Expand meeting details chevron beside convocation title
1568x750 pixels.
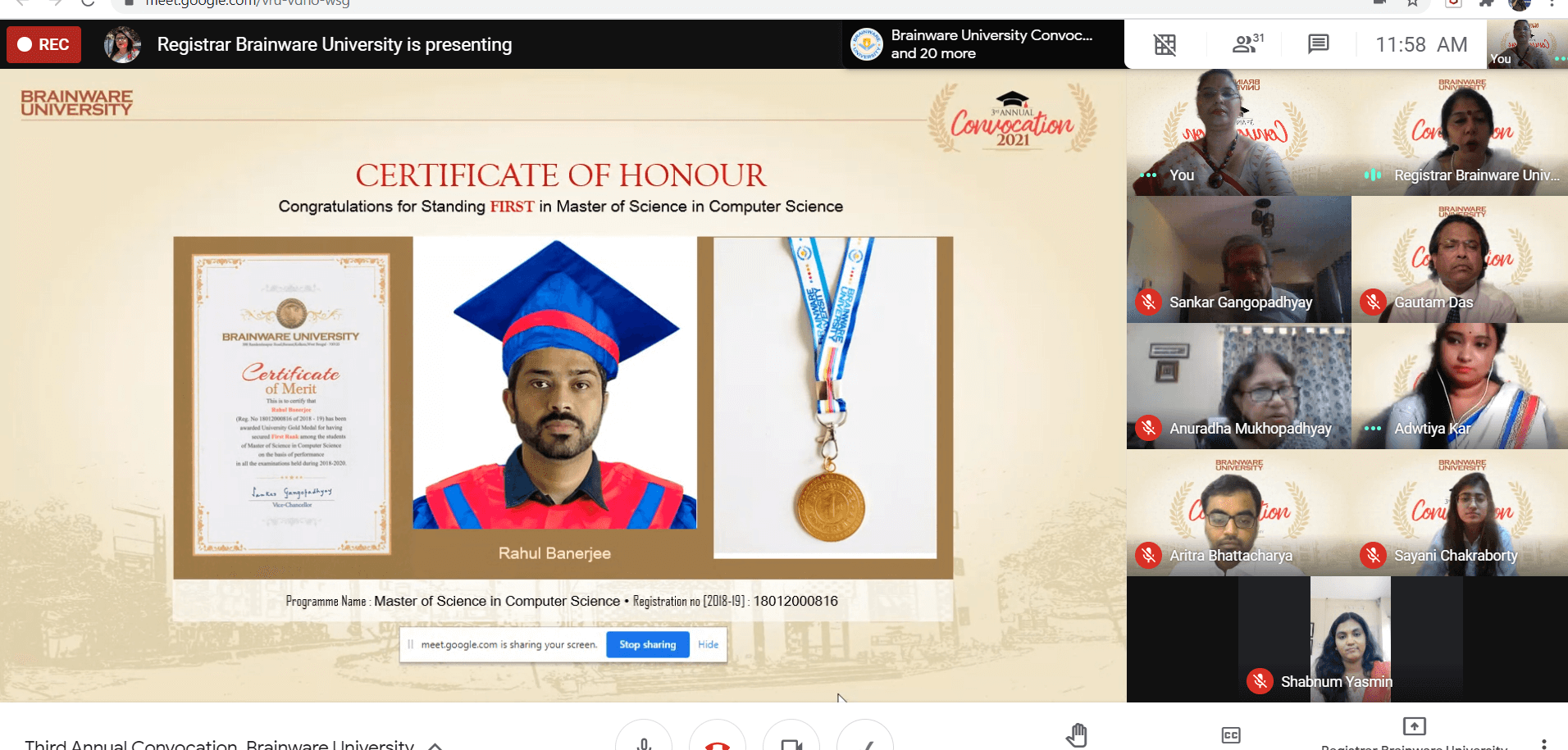(x=435, y=745)
